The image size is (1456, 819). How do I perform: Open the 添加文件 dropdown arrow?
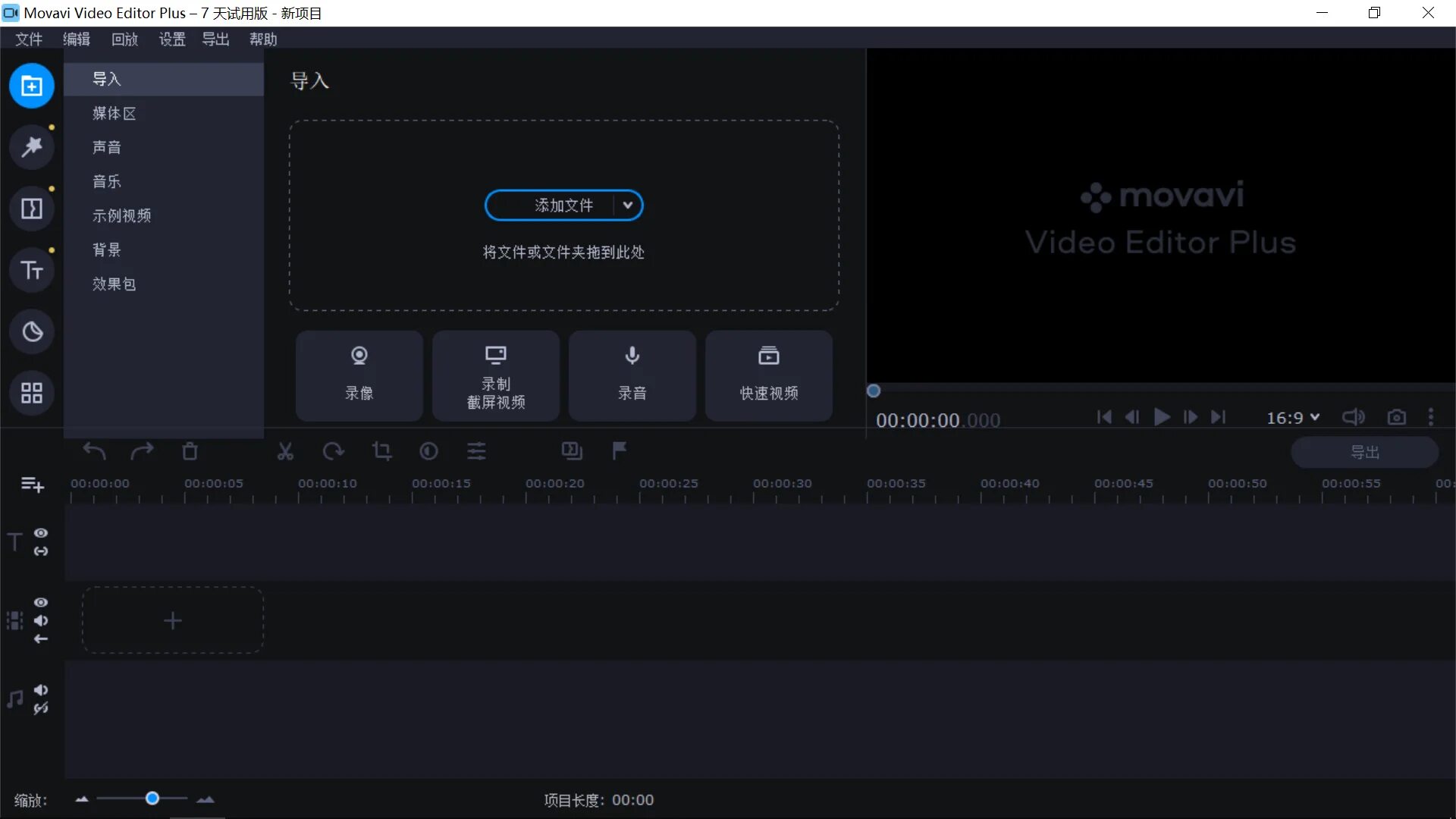(628, 205)
